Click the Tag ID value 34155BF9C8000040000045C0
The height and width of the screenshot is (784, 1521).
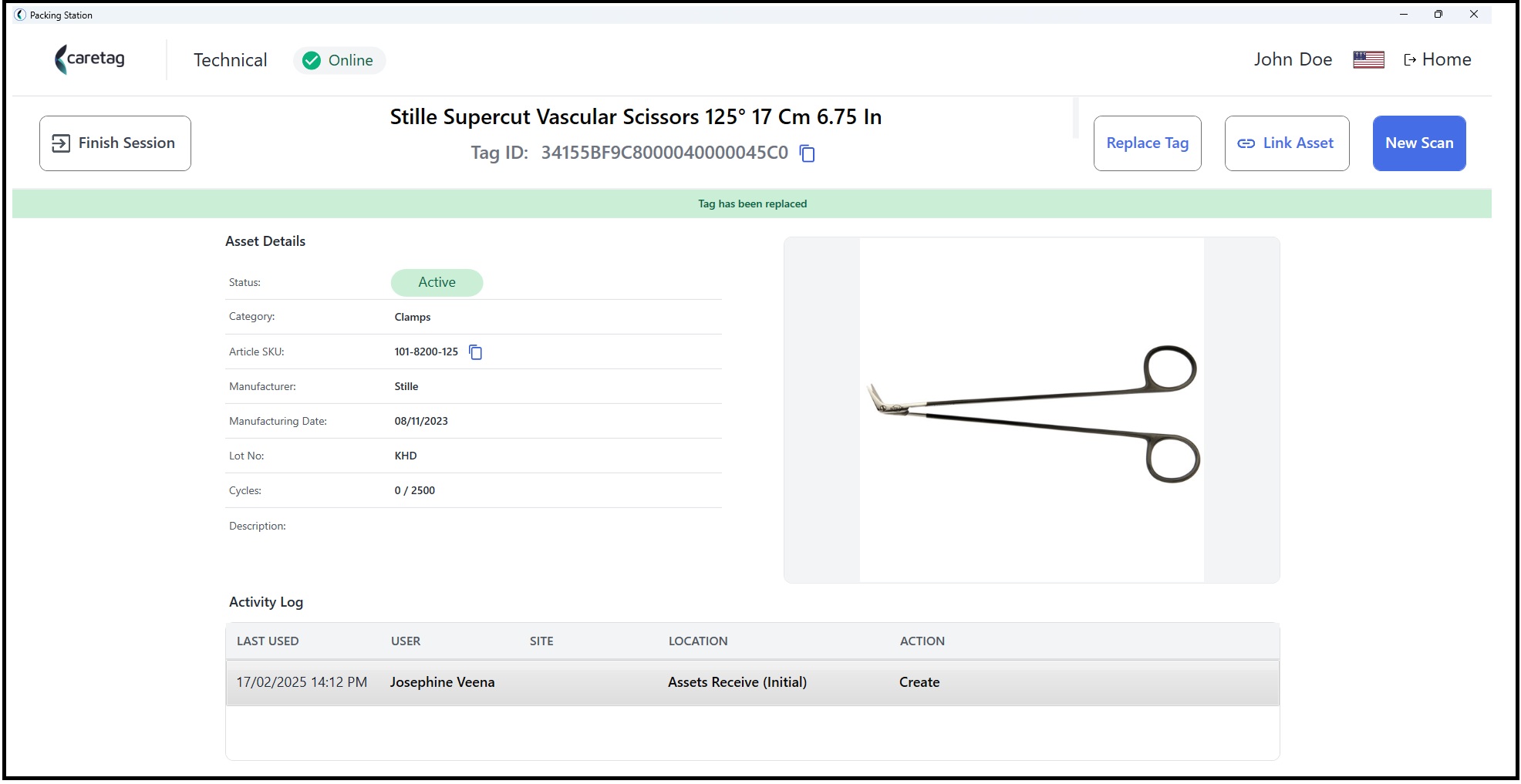(x=664, y=153)
